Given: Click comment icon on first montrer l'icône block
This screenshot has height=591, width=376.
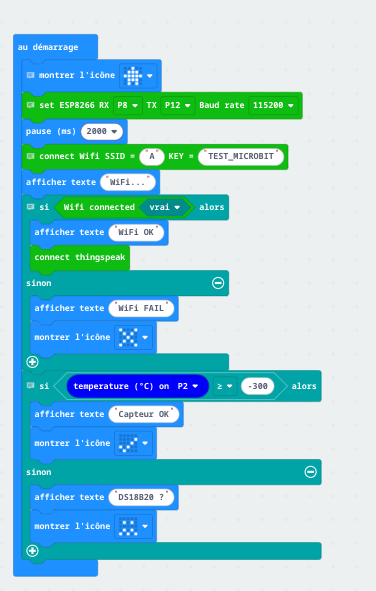Looking at the screenshot, I should click(x=31, y=75).
